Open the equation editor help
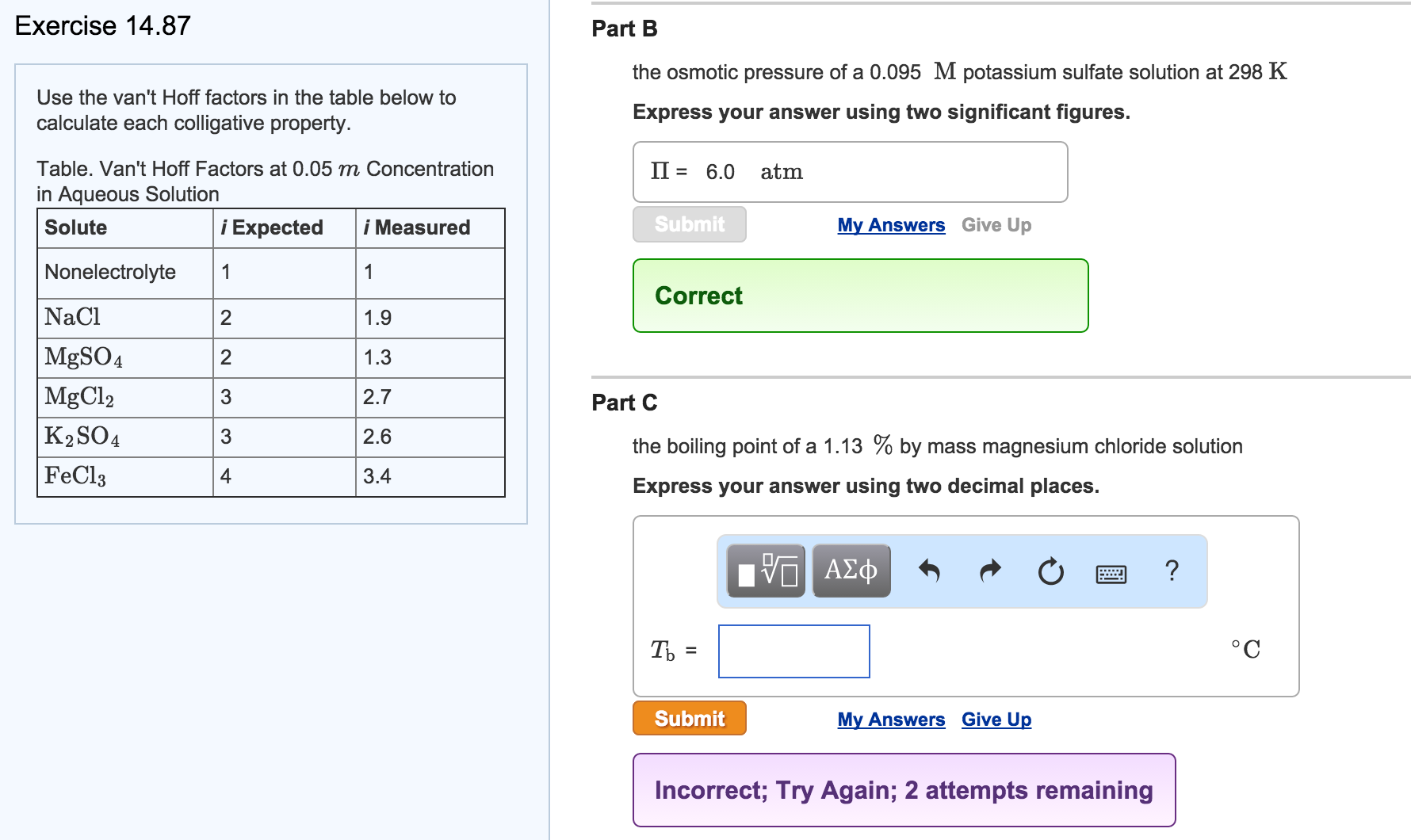 point(1171,570)
